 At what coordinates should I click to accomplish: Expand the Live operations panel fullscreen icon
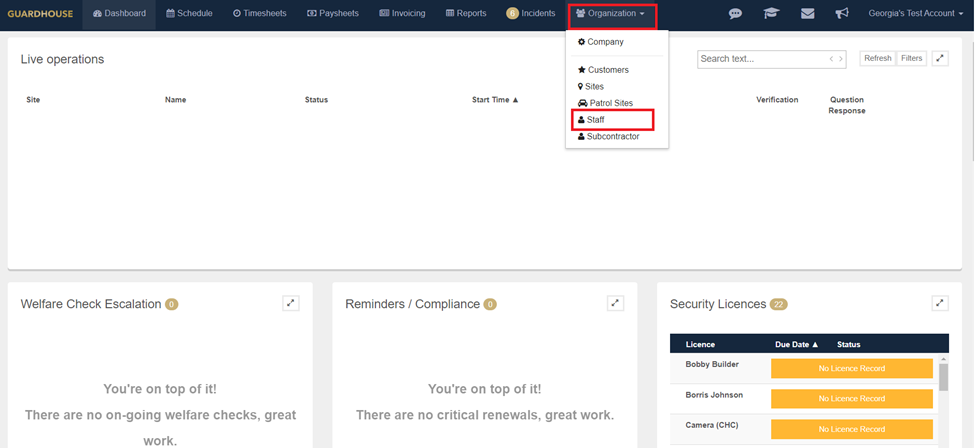940,58
